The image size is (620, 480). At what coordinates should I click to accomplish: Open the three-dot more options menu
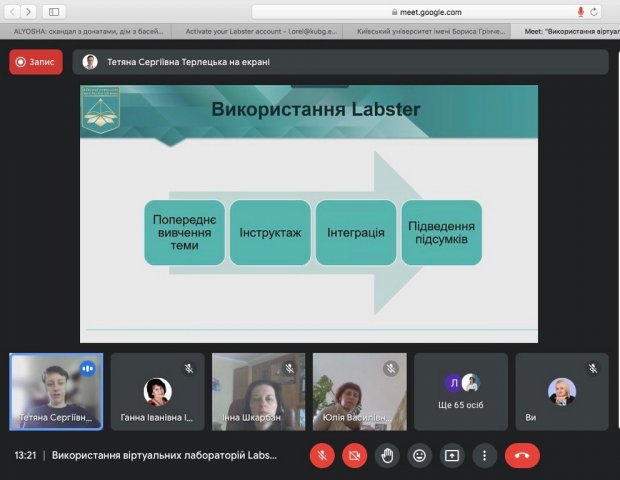pyautogui.click(x=484, y=455)
